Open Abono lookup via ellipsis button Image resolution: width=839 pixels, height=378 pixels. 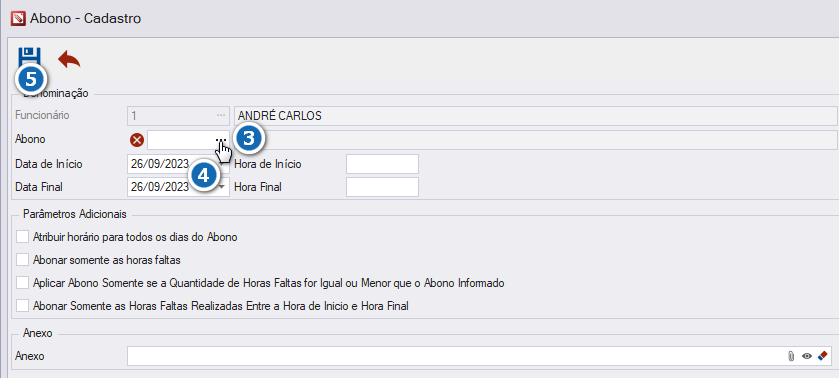coord(222,139)
